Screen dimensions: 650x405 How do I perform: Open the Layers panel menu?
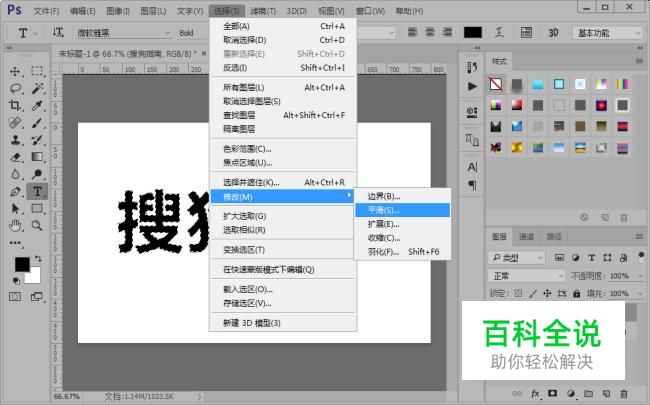[x=639, y=237]
